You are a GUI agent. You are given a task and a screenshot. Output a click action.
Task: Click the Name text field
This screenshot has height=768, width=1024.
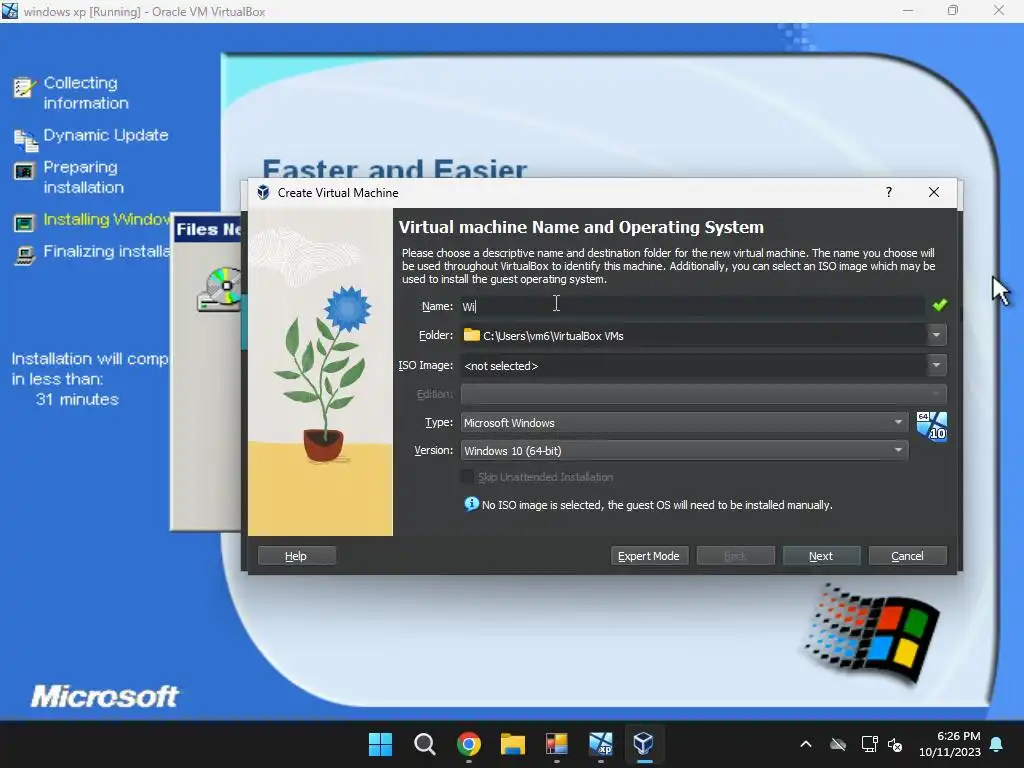(692, 306)
